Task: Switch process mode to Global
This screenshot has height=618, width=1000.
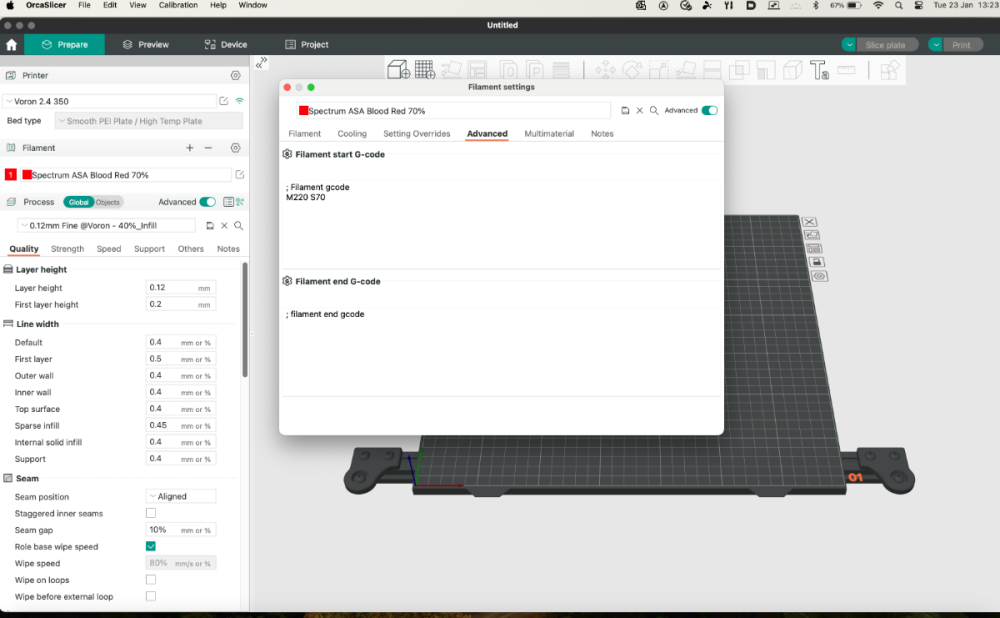Action: pyautogui.click(x=78, y=202)
